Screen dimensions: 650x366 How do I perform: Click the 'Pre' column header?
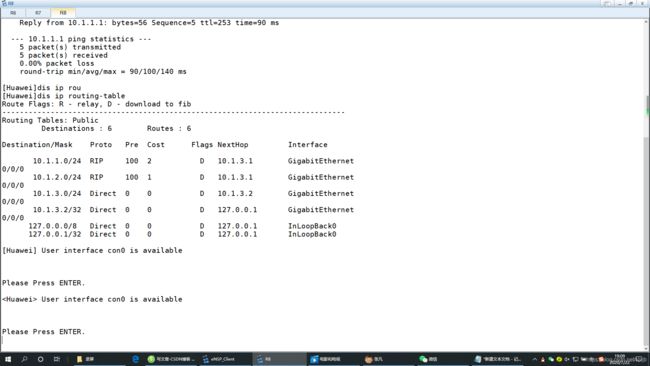(x=132, y=145)
